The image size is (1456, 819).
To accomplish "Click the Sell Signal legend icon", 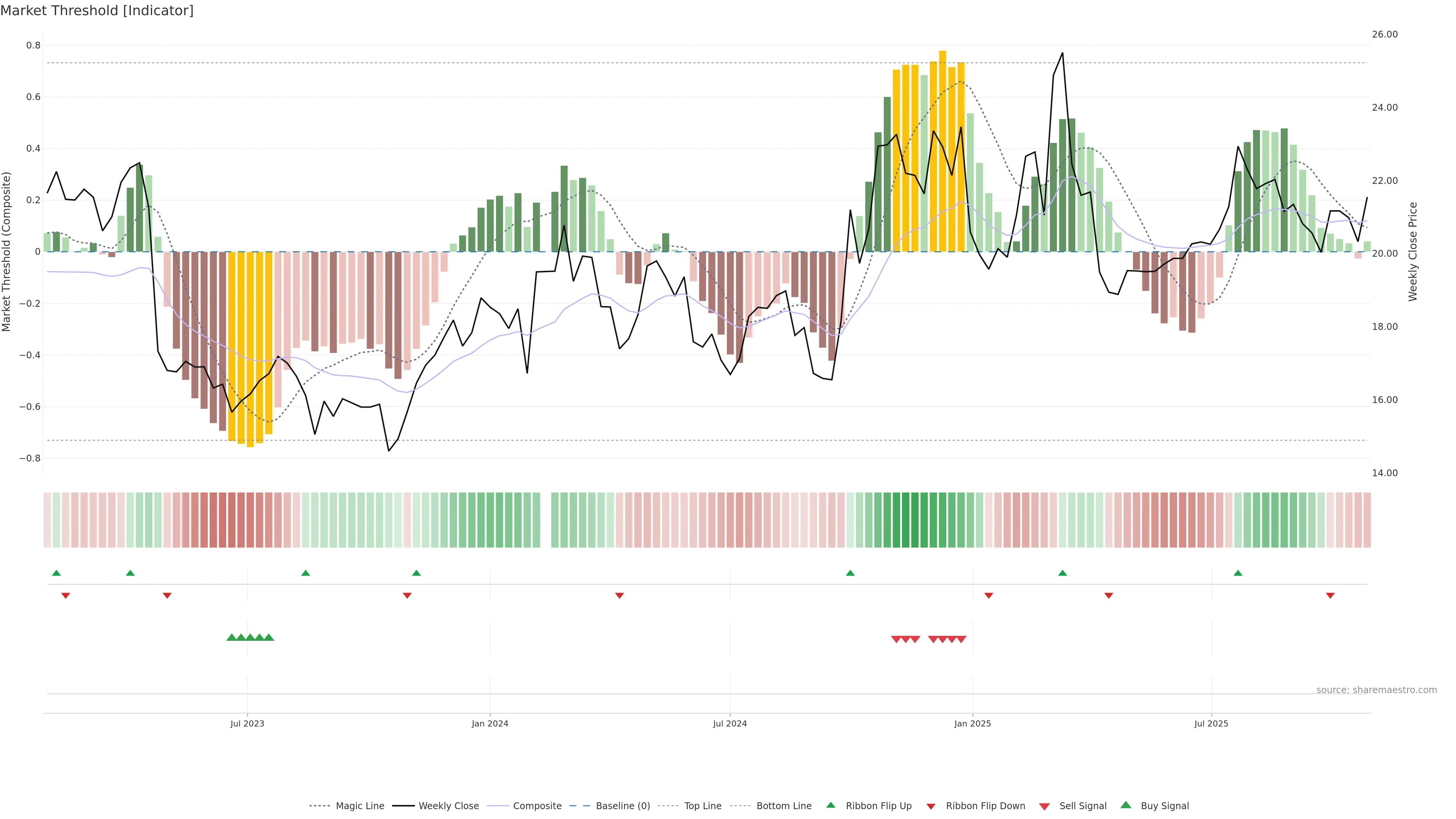I will 1044,806.
